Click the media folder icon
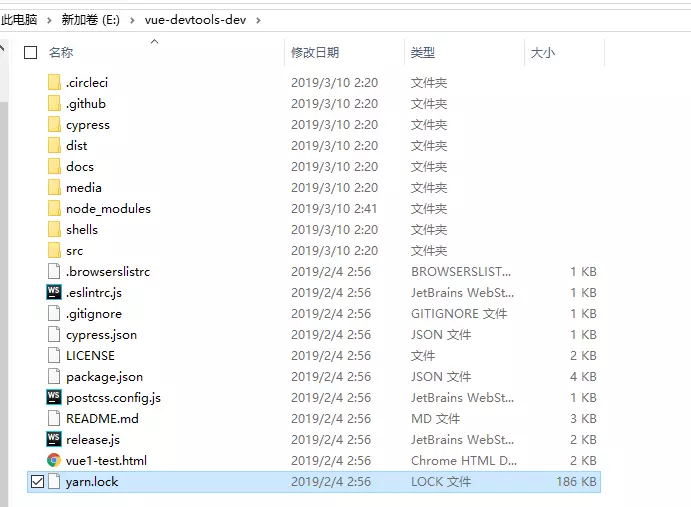This screenshot has width=691, height=507. pos(54,188)
